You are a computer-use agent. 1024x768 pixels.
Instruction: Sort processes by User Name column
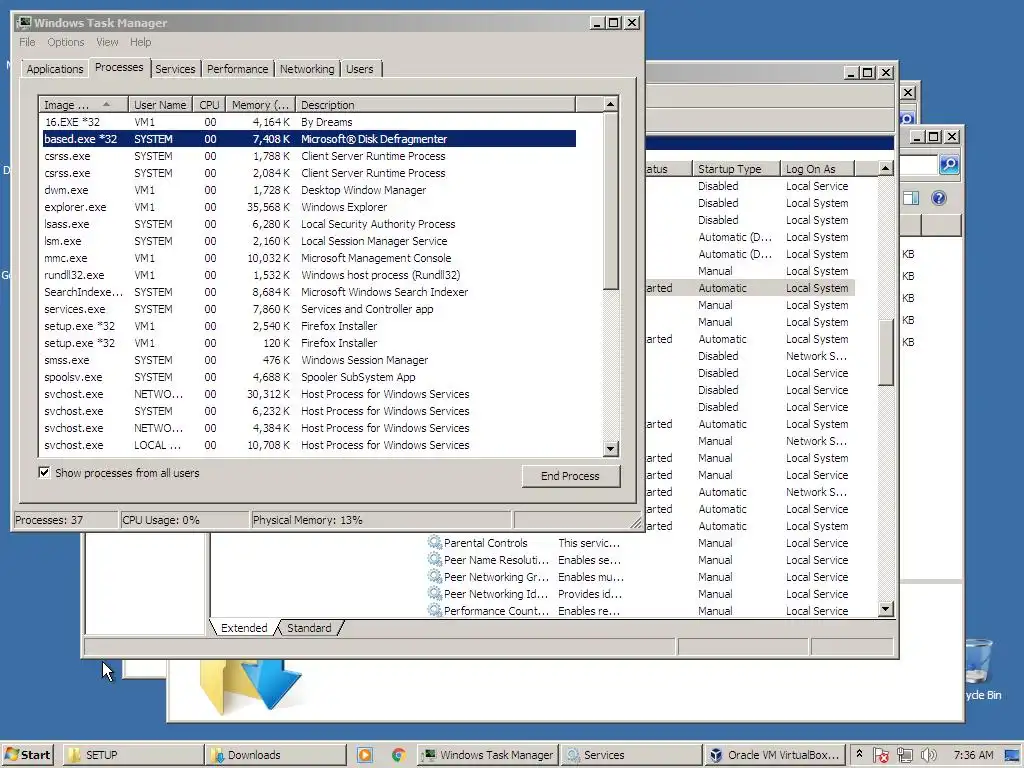tap(160, 104)
